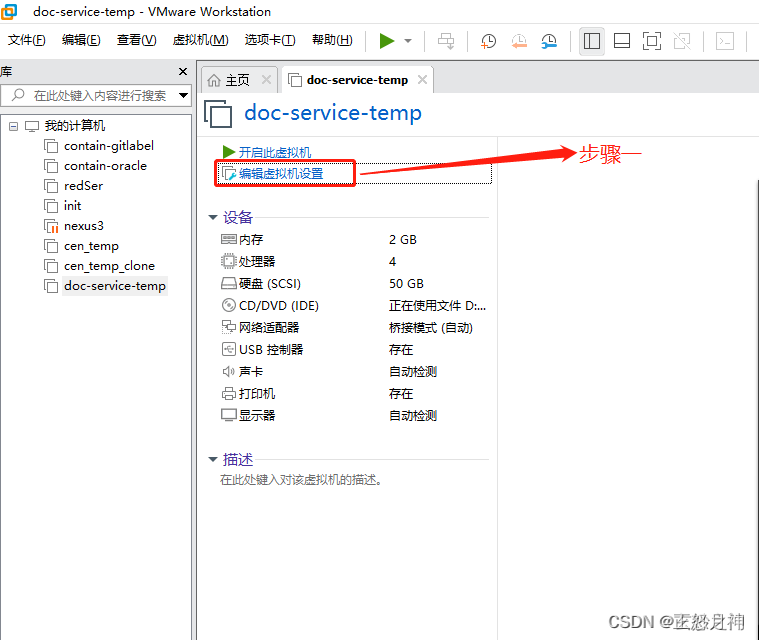Click the 显示器 display device row
759x640 pixels.
pyautogui.click(x=353, y=416)
